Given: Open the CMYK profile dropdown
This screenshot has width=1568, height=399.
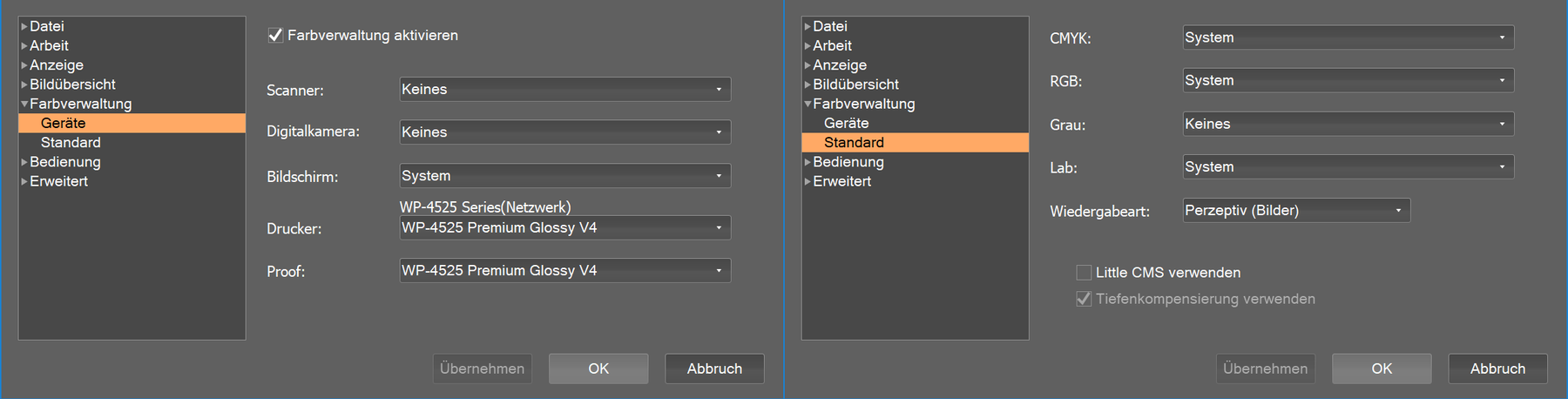Looking at the screenshot, I should pyautogui.click(x=1348, y=37).
